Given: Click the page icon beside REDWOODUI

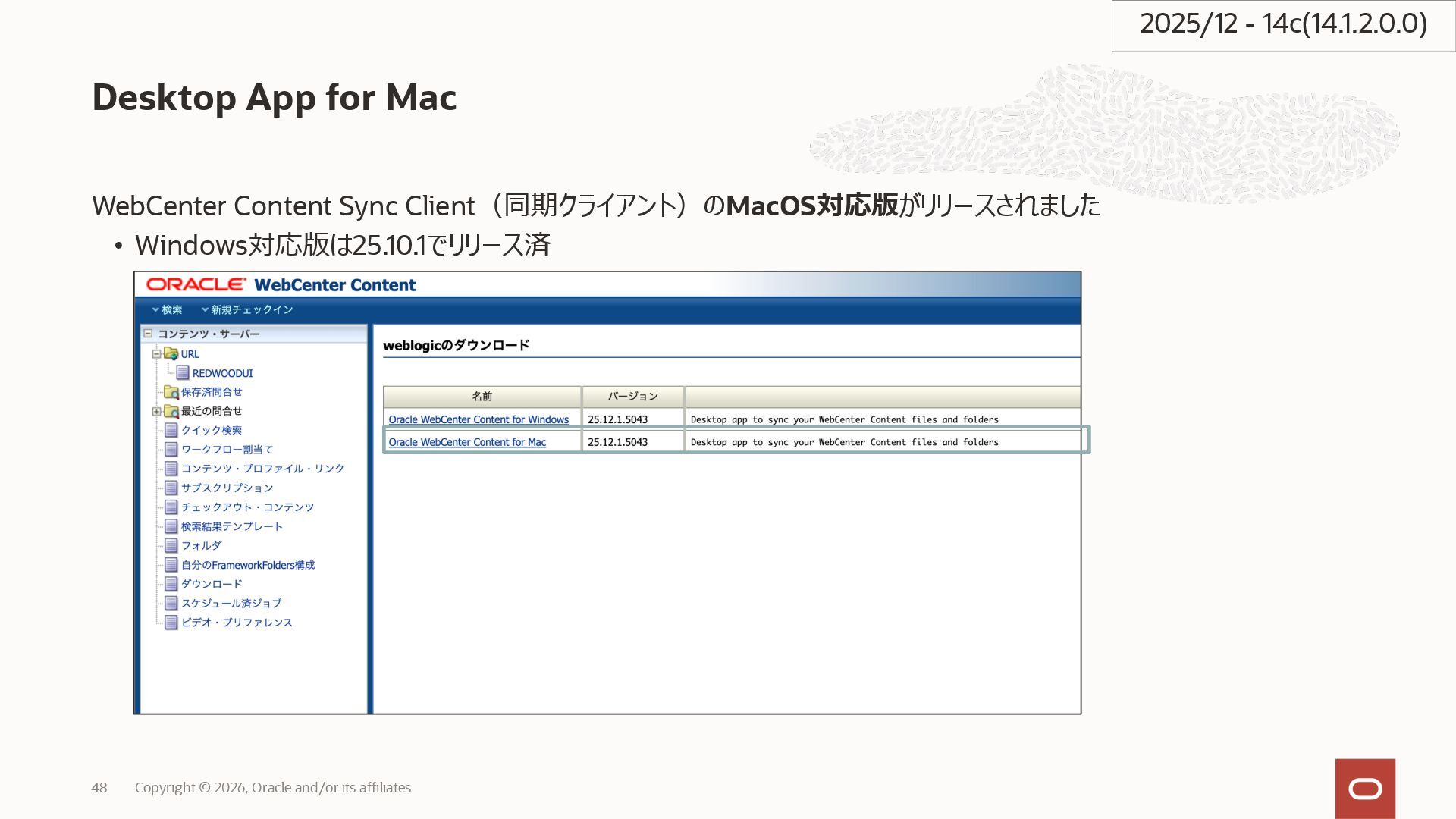Looking at the screenshot, I should click(183, 373).
